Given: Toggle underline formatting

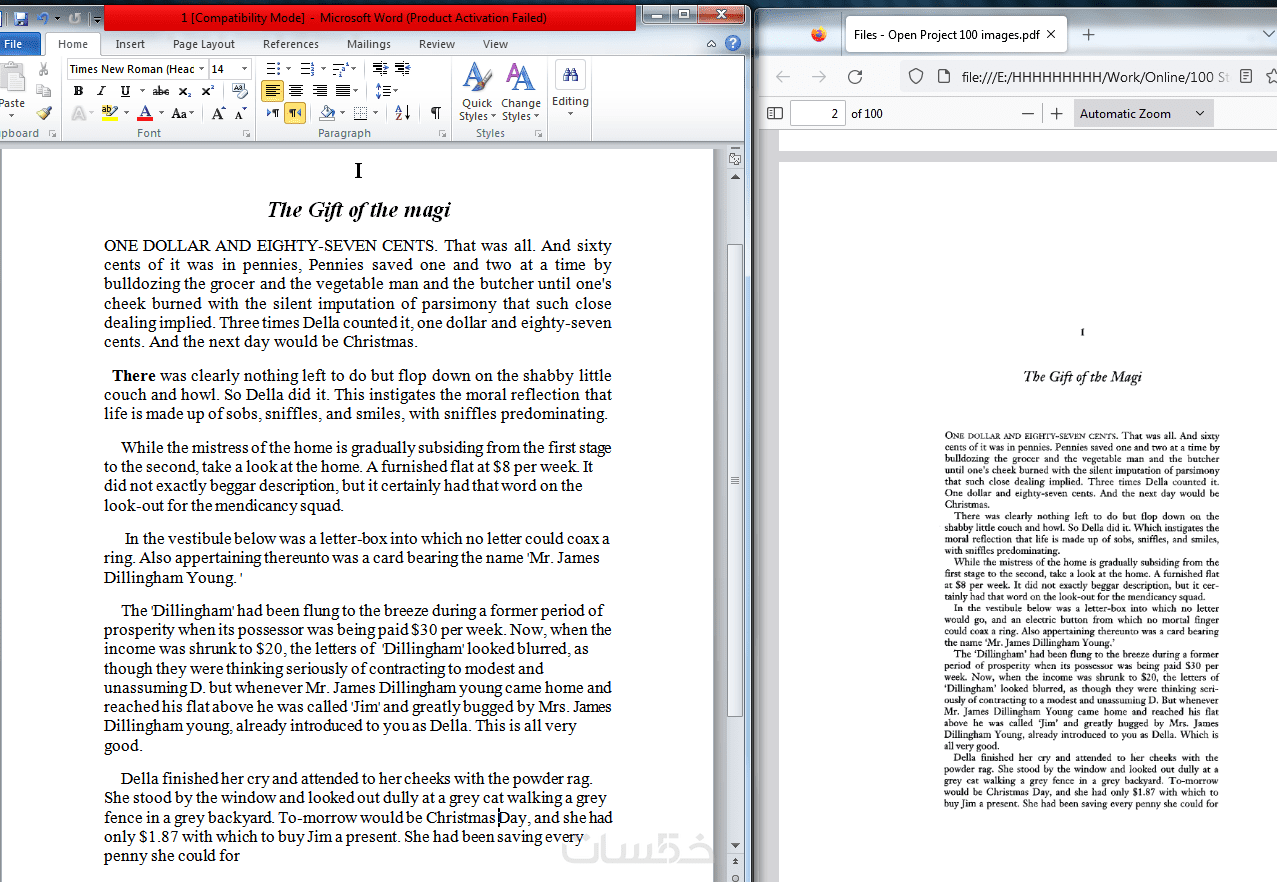Looking at the screenshot, I should click(125, 91).
